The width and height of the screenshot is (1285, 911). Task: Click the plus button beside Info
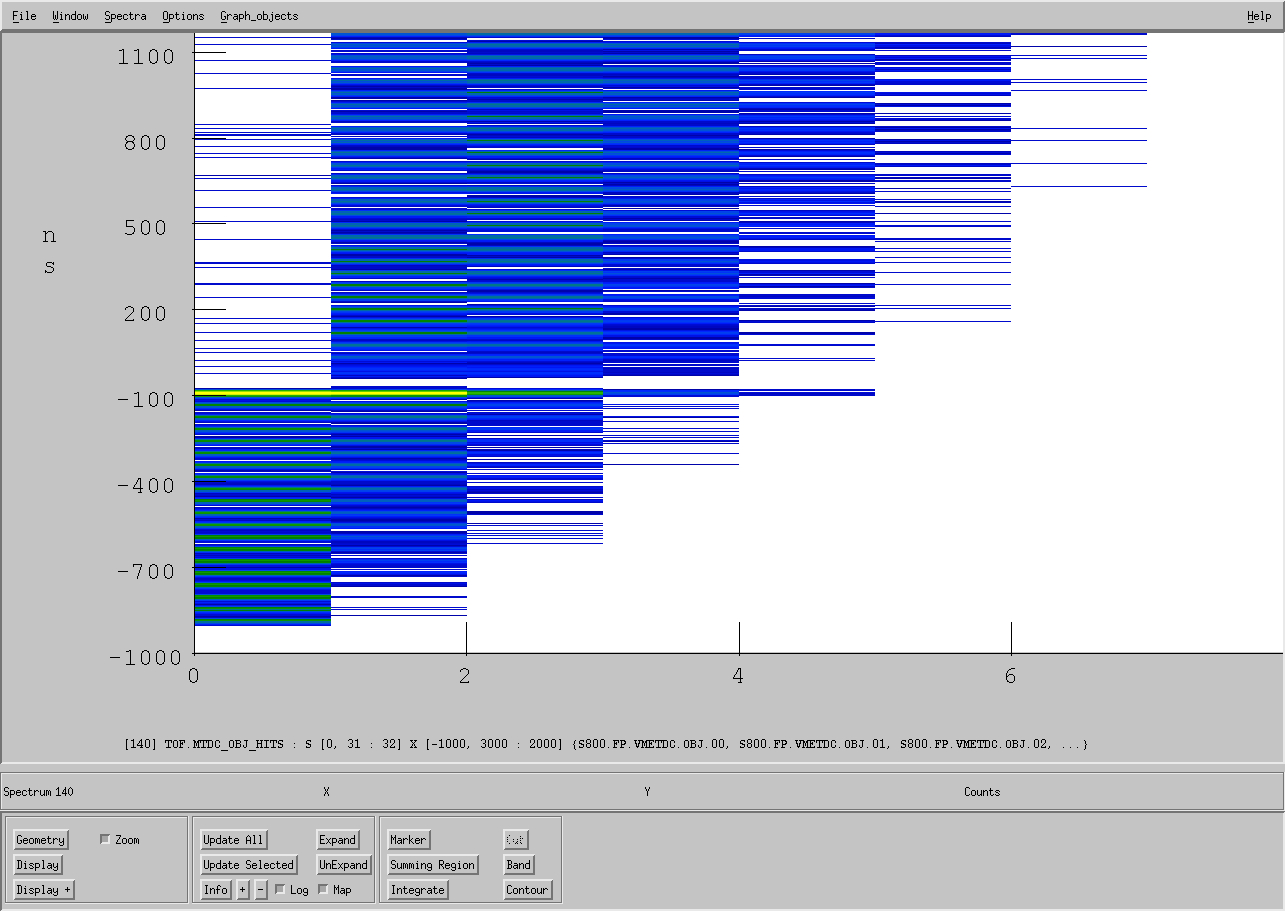(x=243, y=890)
